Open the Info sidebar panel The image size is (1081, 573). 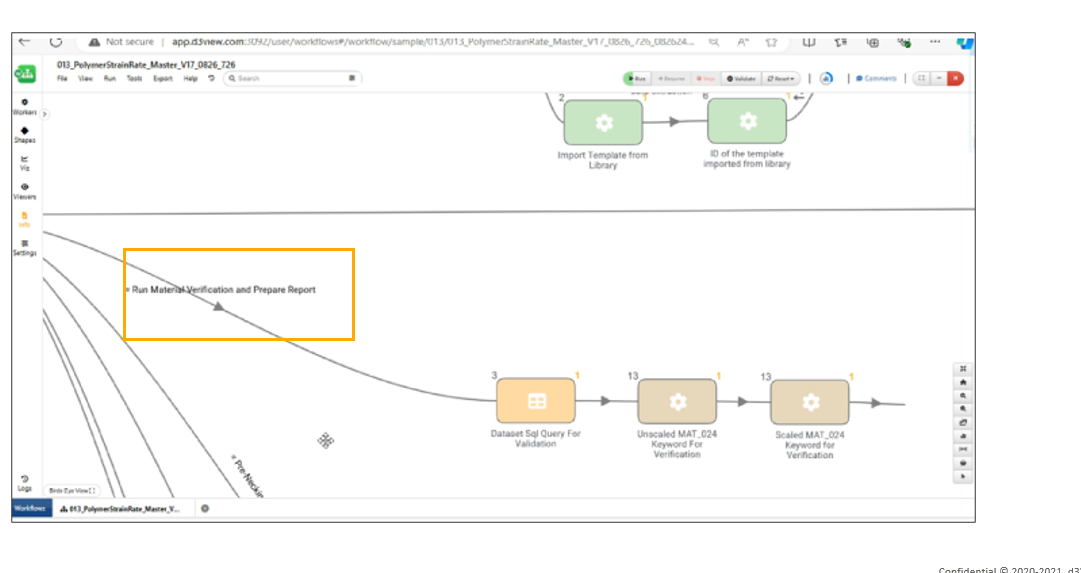(25, 220)
